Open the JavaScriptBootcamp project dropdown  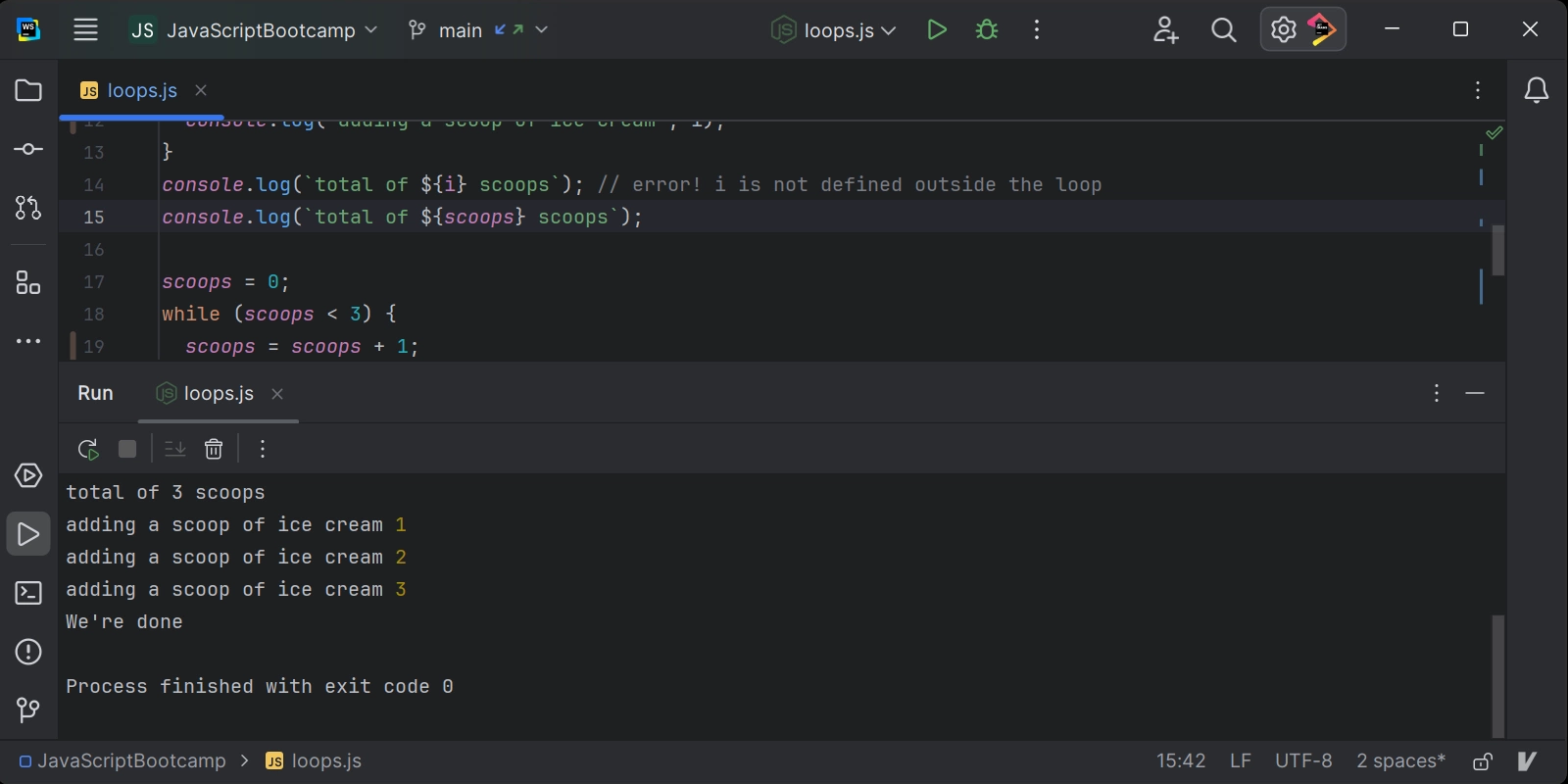tap(255, 29)
